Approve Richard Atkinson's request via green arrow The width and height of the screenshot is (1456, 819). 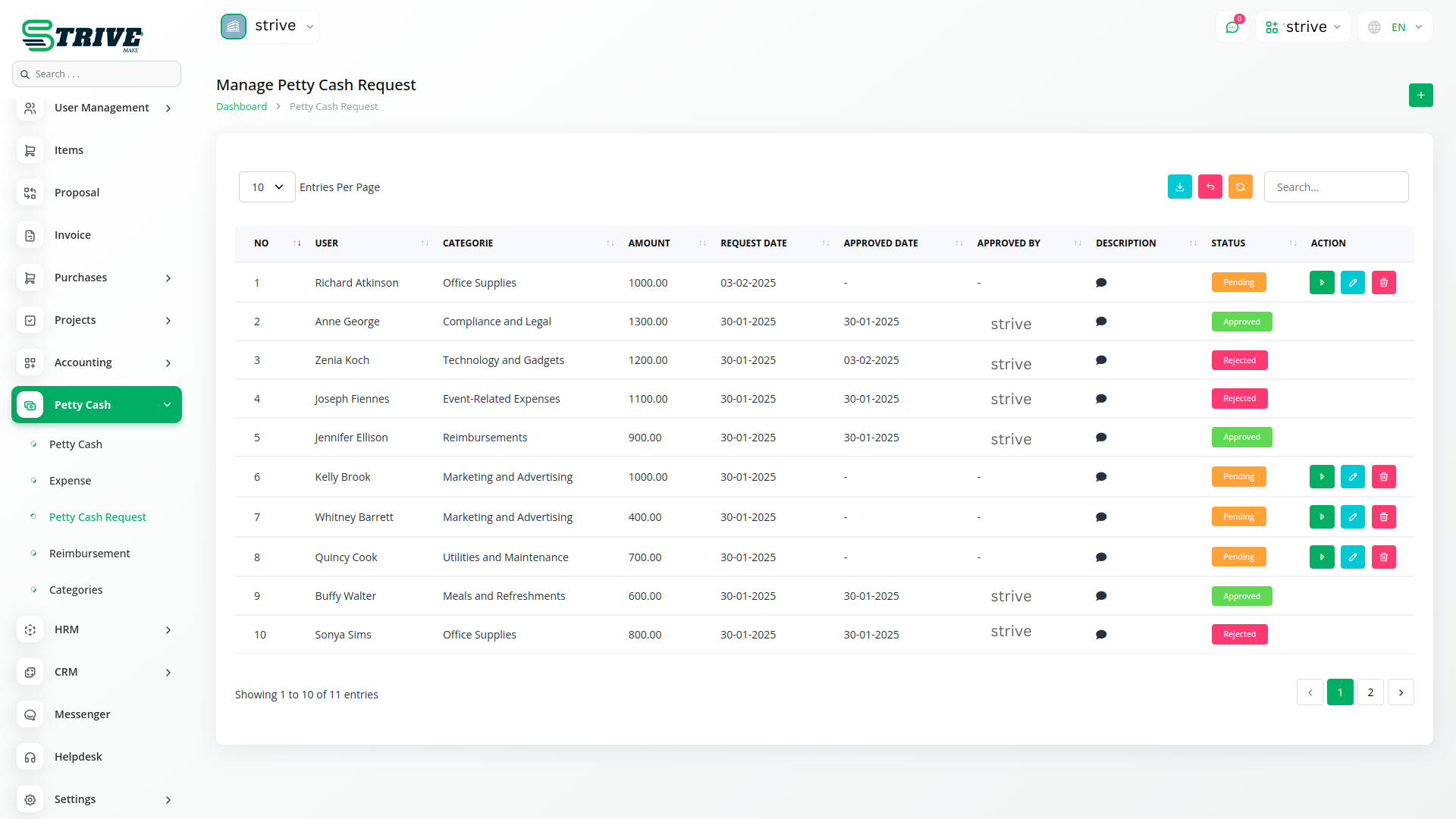[1321, 282]
